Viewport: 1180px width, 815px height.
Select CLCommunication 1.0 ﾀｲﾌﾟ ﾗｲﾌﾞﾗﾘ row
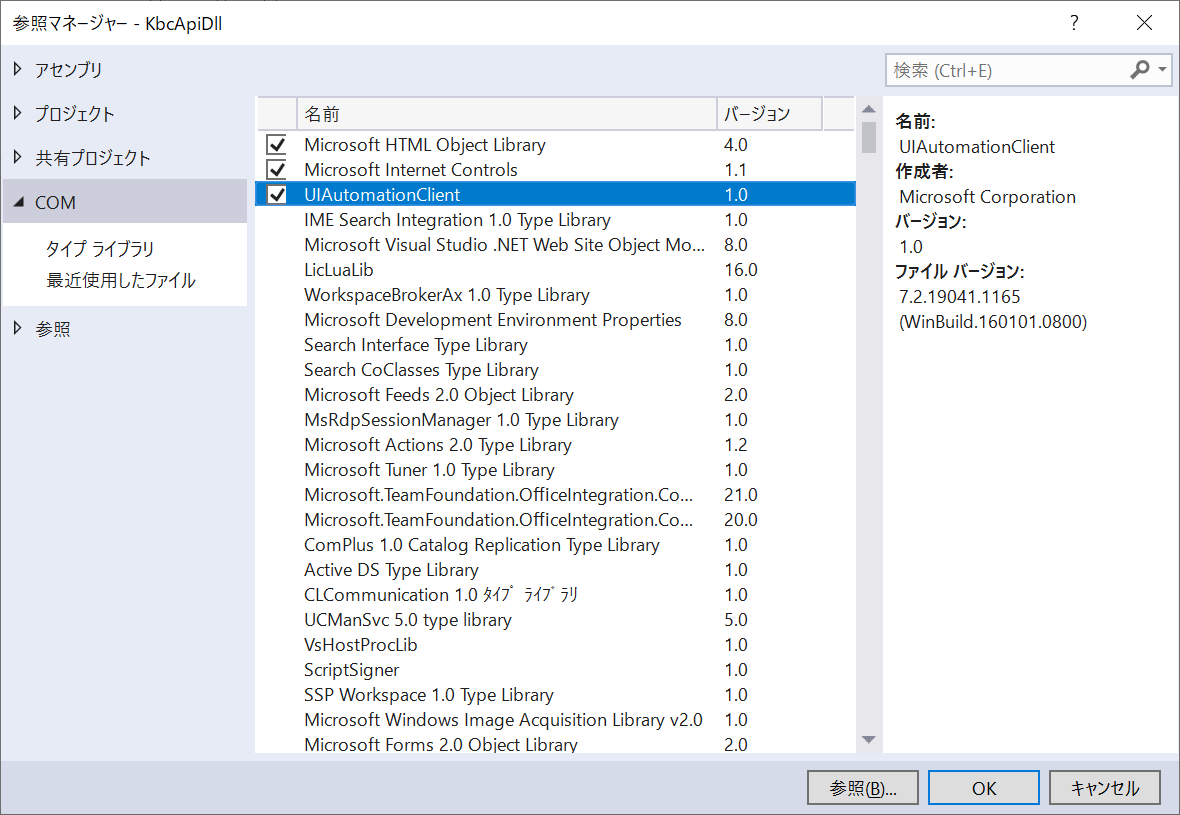click(555, 594)
